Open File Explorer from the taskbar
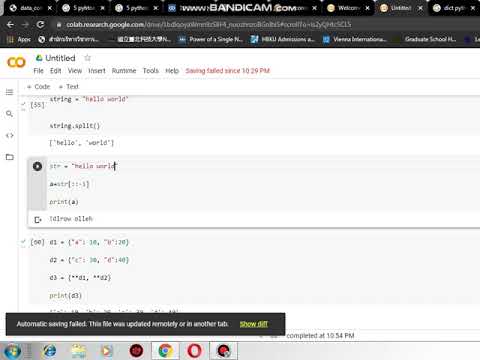The width and height of the screenshot is (480, 360). click(79, 351)
